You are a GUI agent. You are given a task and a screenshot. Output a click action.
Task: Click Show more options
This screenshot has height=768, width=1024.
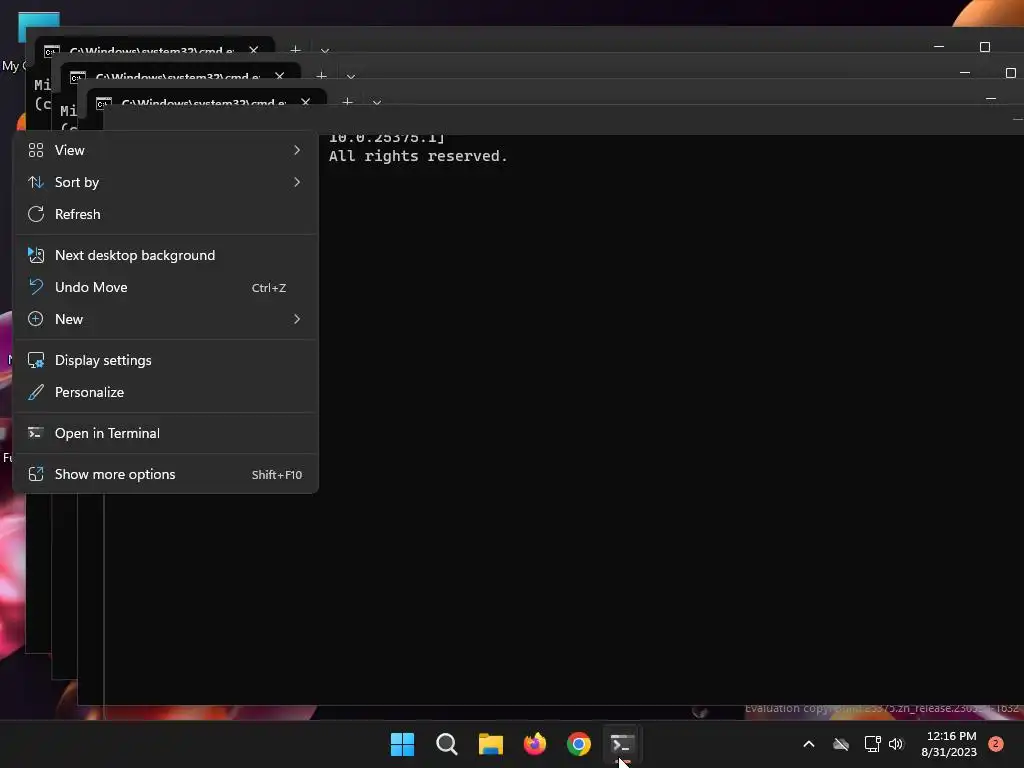coord(165,475)
